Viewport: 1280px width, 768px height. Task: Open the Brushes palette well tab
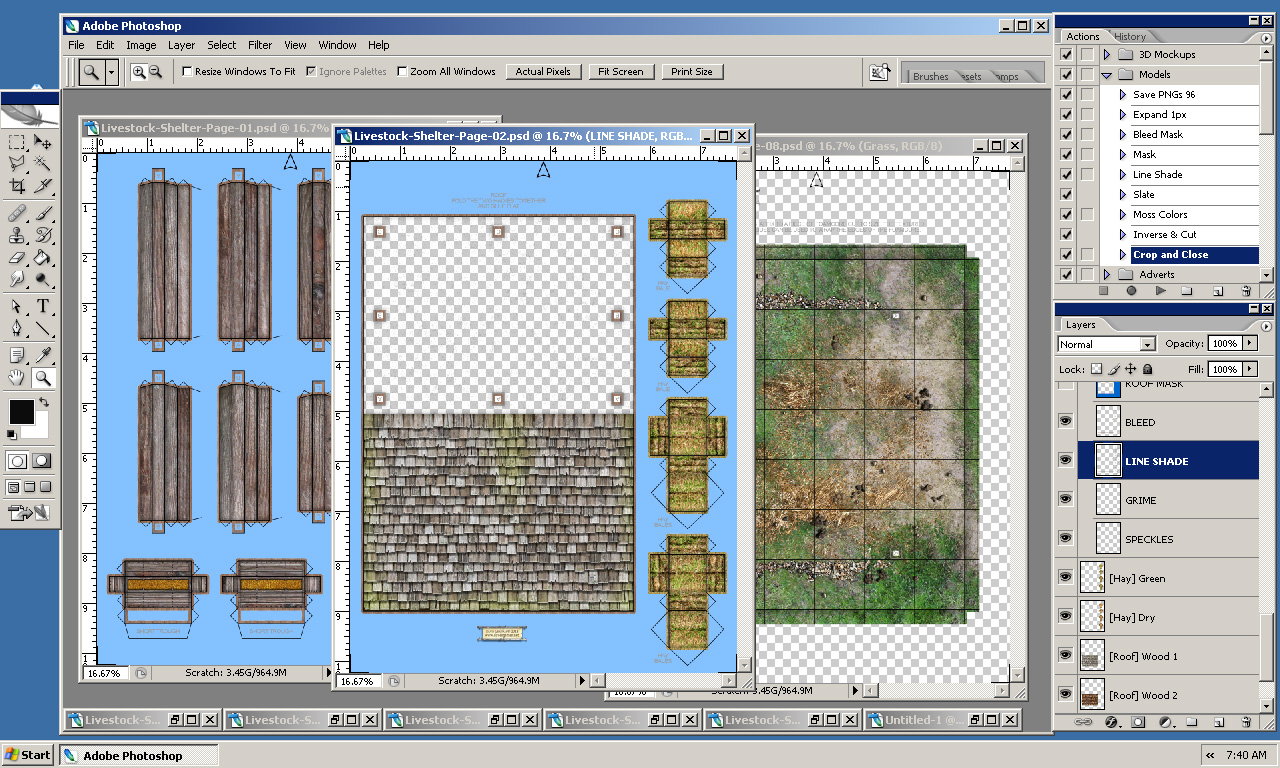click(x=930, y=76)
